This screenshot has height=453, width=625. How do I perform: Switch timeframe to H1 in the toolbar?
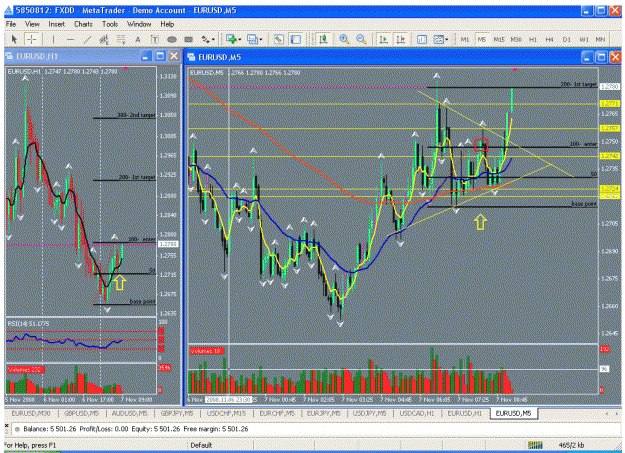tap(533, 39)
